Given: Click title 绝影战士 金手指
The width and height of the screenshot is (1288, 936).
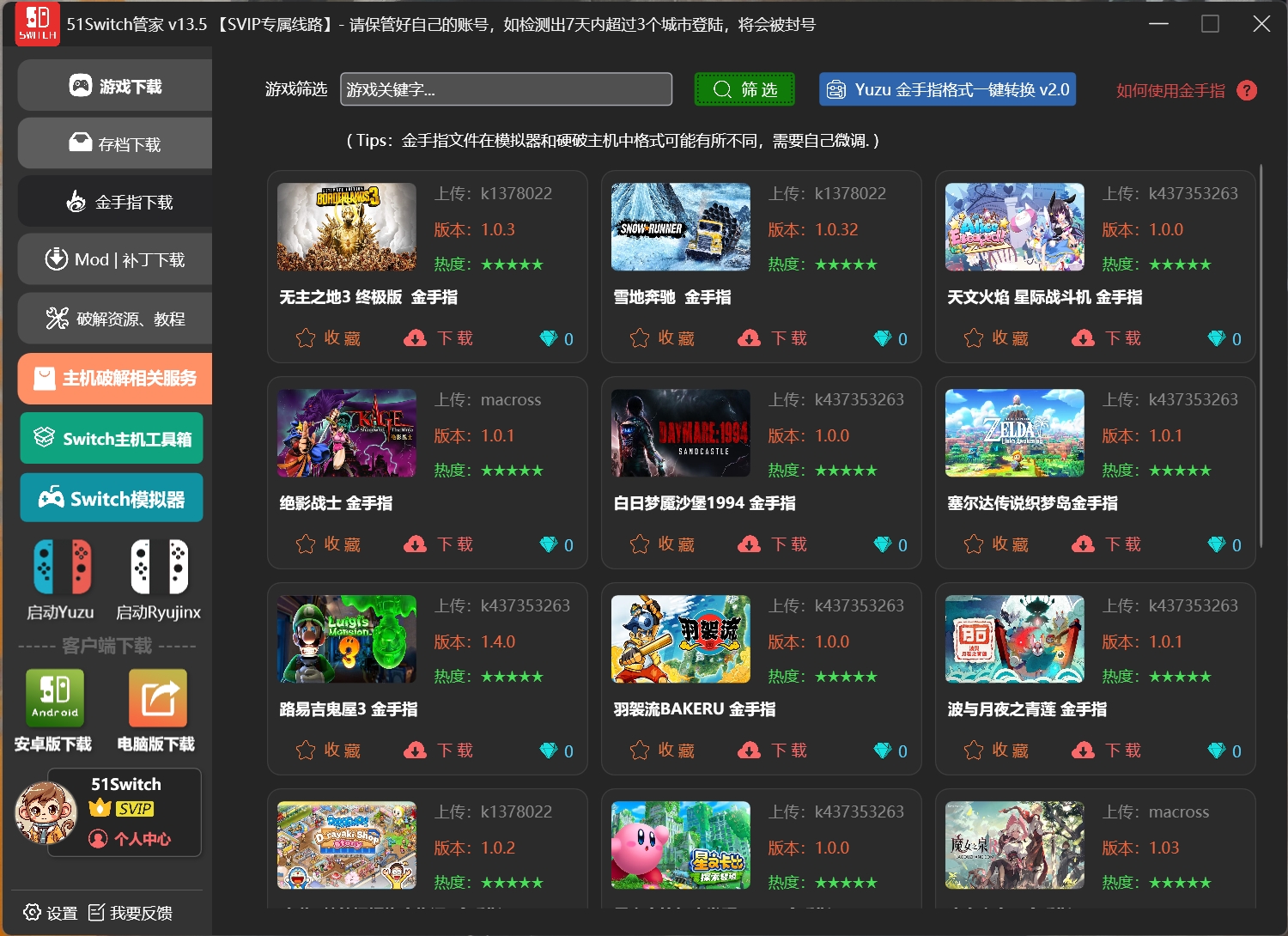Looking at the screenshot, I should click(x=336, y=503).
